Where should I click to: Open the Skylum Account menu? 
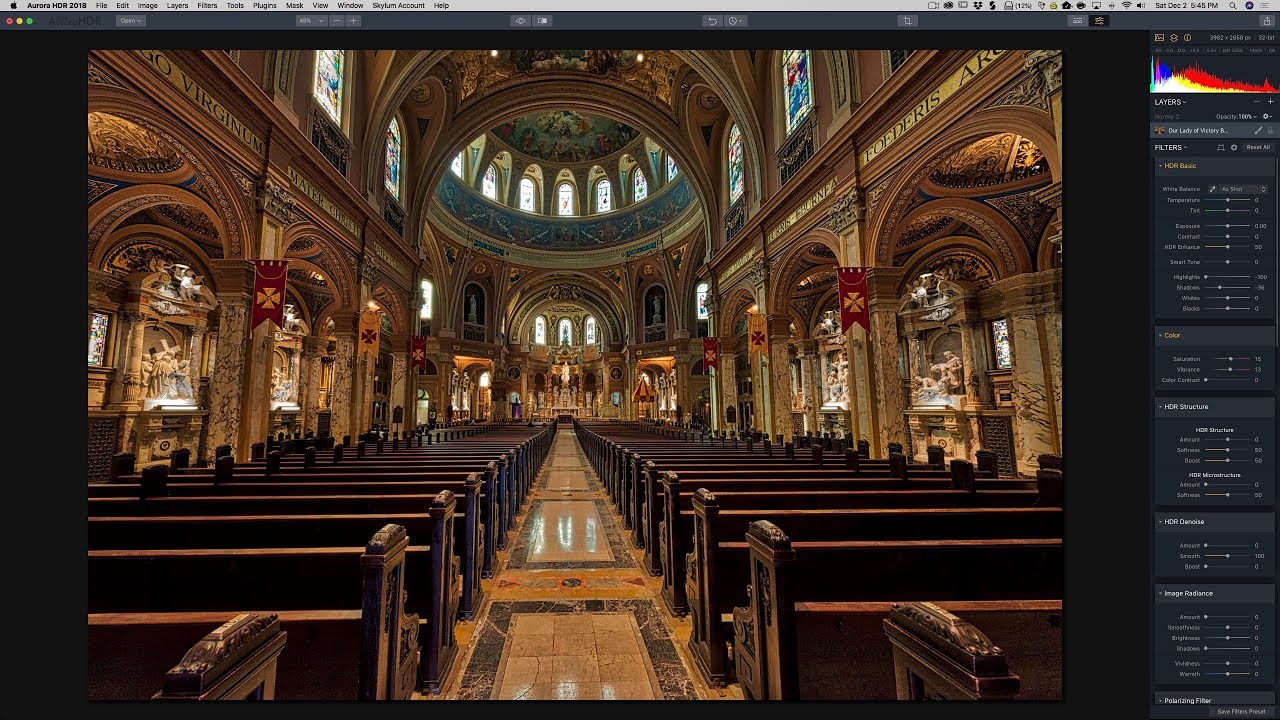[398, 5]
